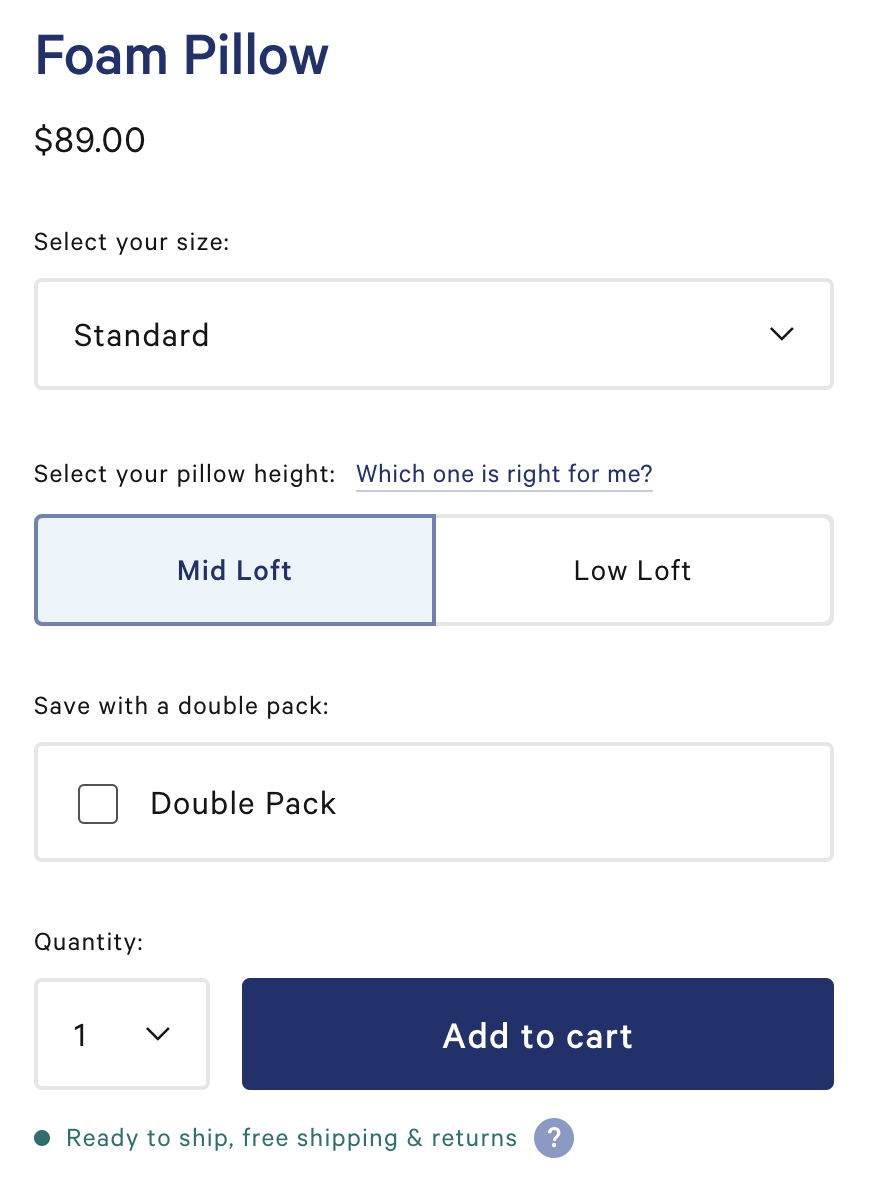Select the Mid Loft pillow height

[235, 570]
